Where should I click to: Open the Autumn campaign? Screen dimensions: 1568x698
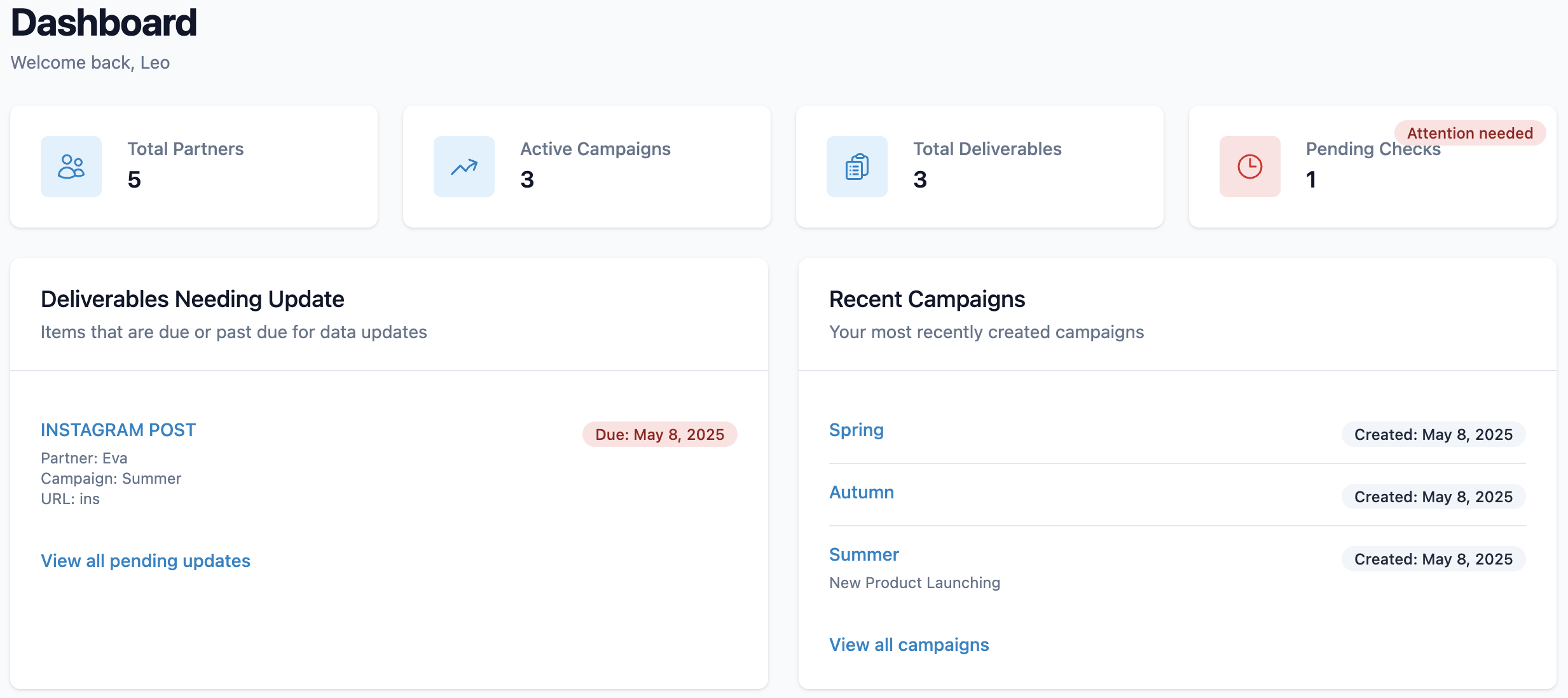pyautogui.click(x=861, y=492)
